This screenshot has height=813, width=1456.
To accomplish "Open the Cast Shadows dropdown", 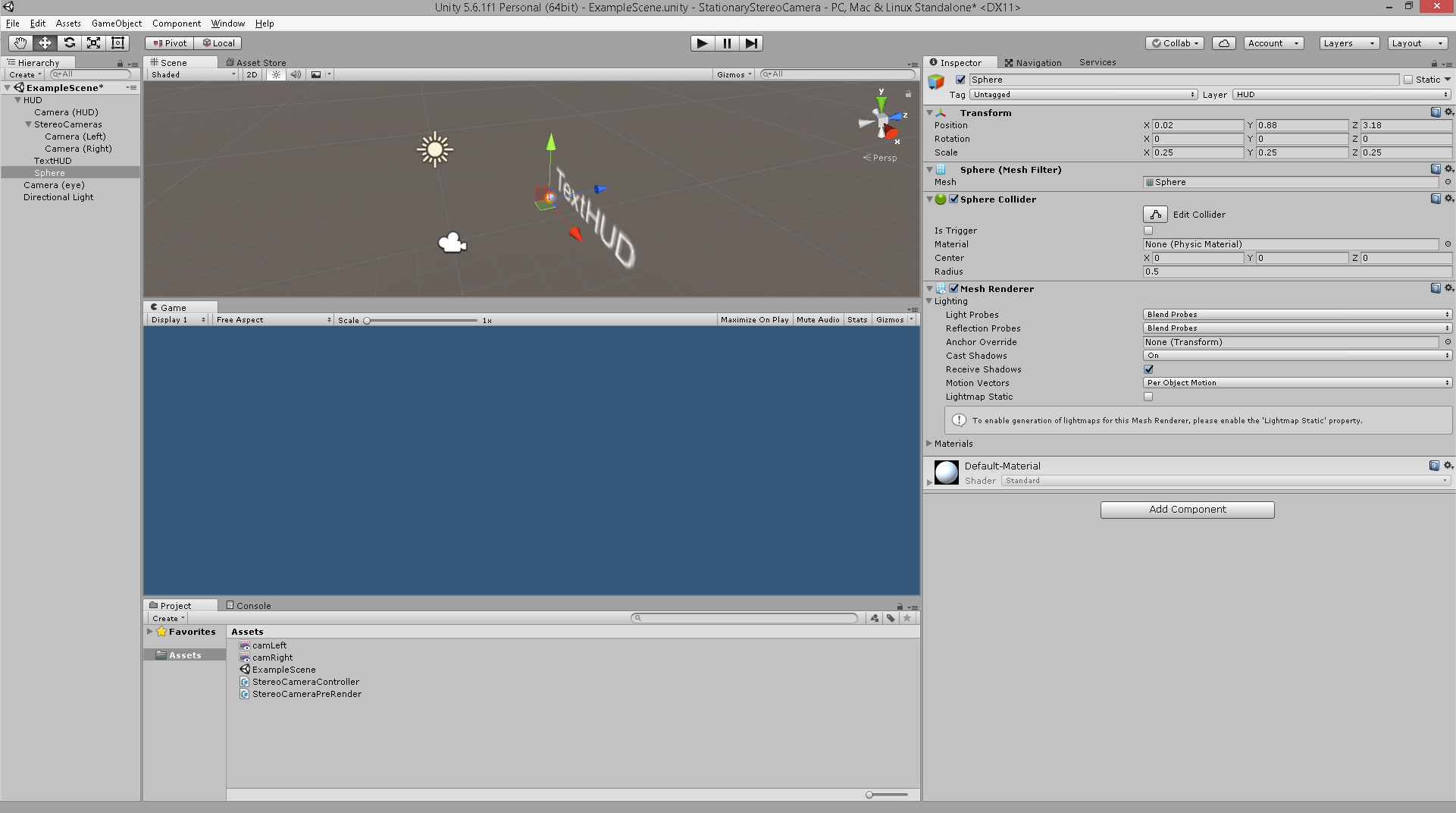I will [1297, 356].
